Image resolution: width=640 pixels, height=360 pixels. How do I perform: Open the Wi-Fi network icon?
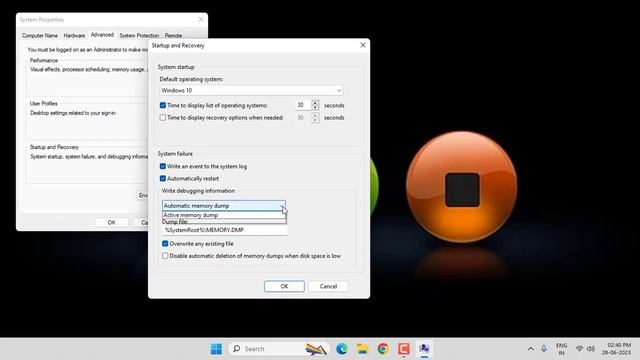click(579, 349)
